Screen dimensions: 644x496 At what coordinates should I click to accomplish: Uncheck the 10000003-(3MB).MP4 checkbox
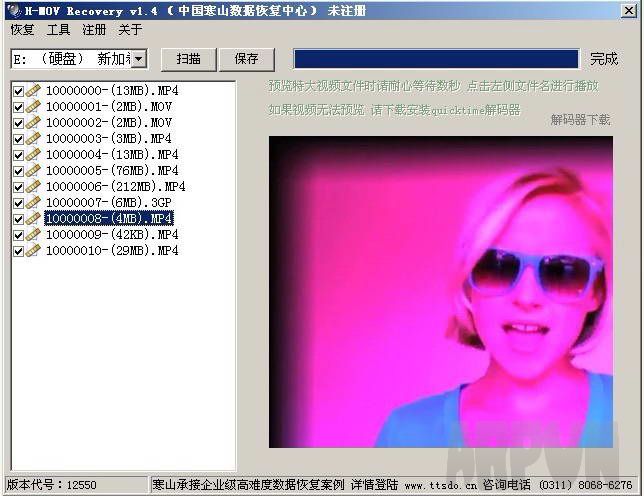click(18, 139)
